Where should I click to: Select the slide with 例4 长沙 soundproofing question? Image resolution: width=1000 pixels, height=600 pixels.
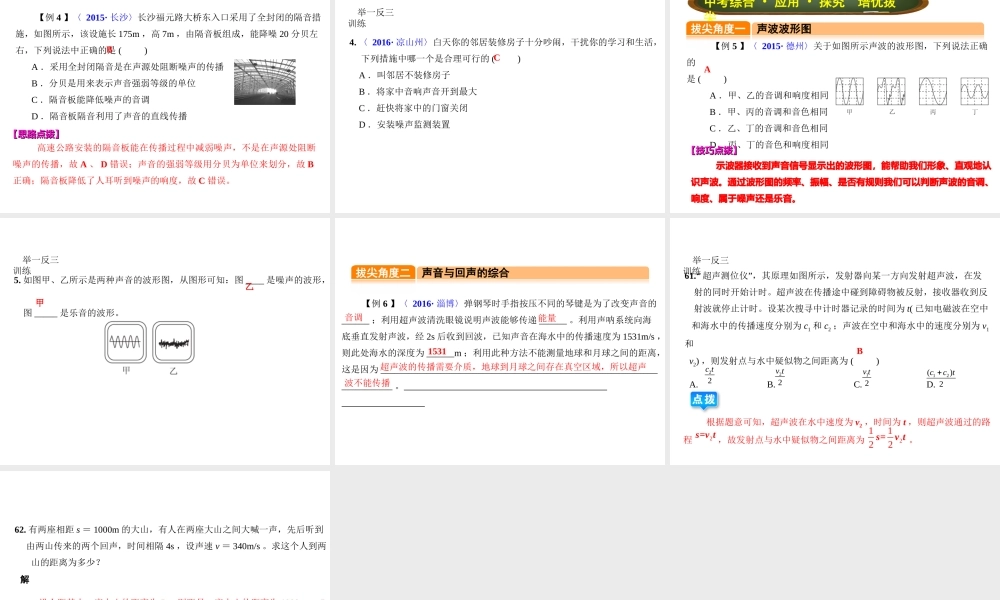[x=165, y=106]
